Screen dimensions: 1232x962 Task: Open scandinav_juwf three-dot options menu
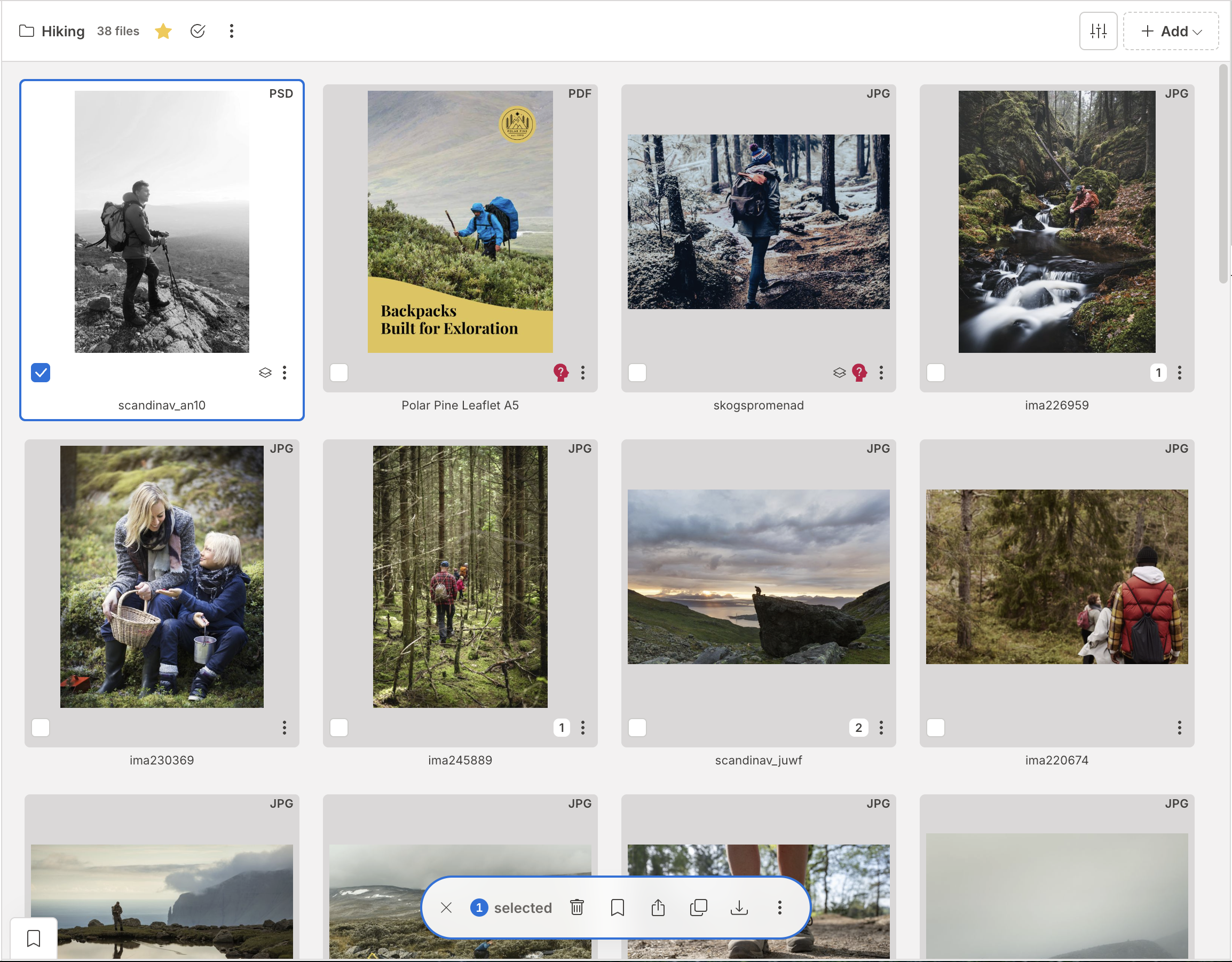[x=881, y=727]
